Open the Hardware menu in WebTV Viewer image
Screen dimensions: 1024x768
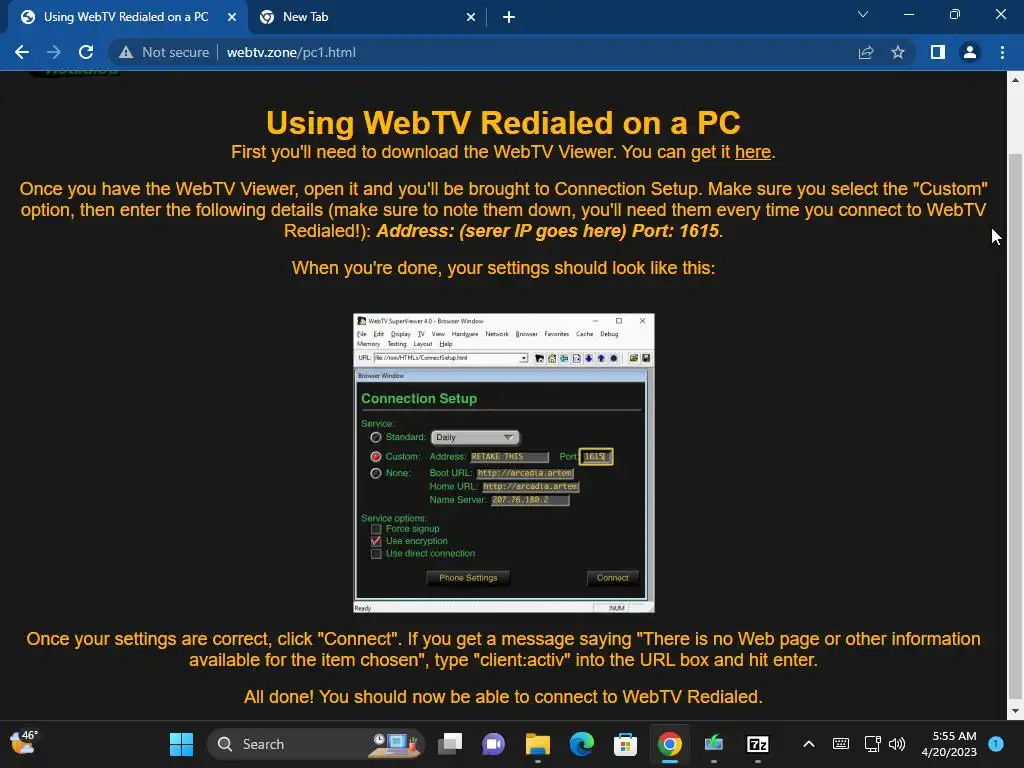pos(464,334)
